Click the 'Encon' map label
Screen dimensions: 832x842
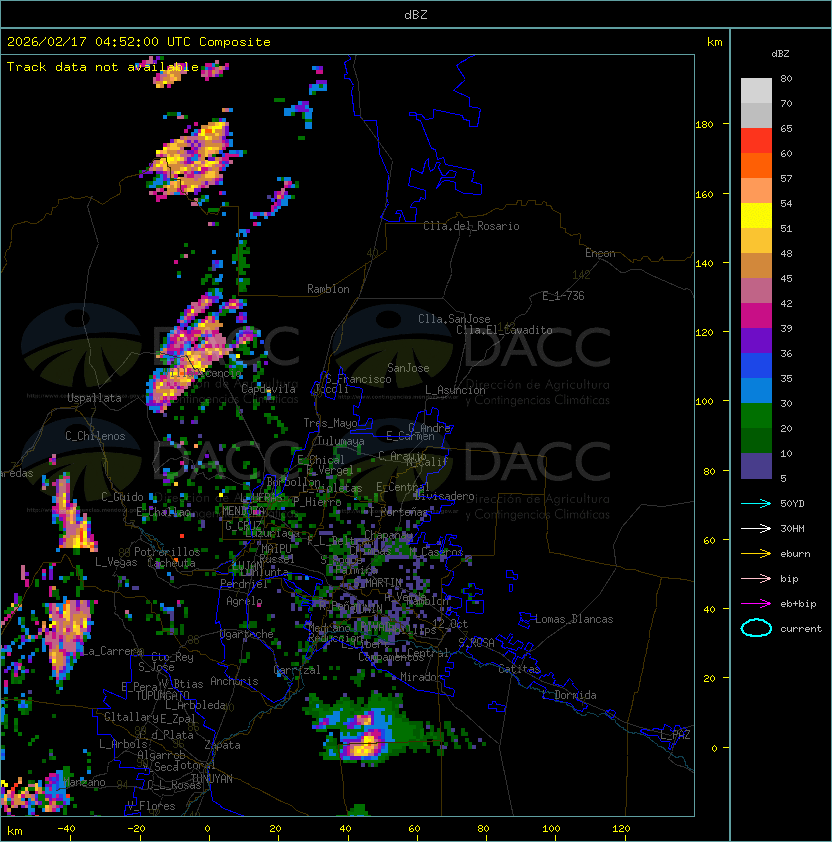[600, 253]
